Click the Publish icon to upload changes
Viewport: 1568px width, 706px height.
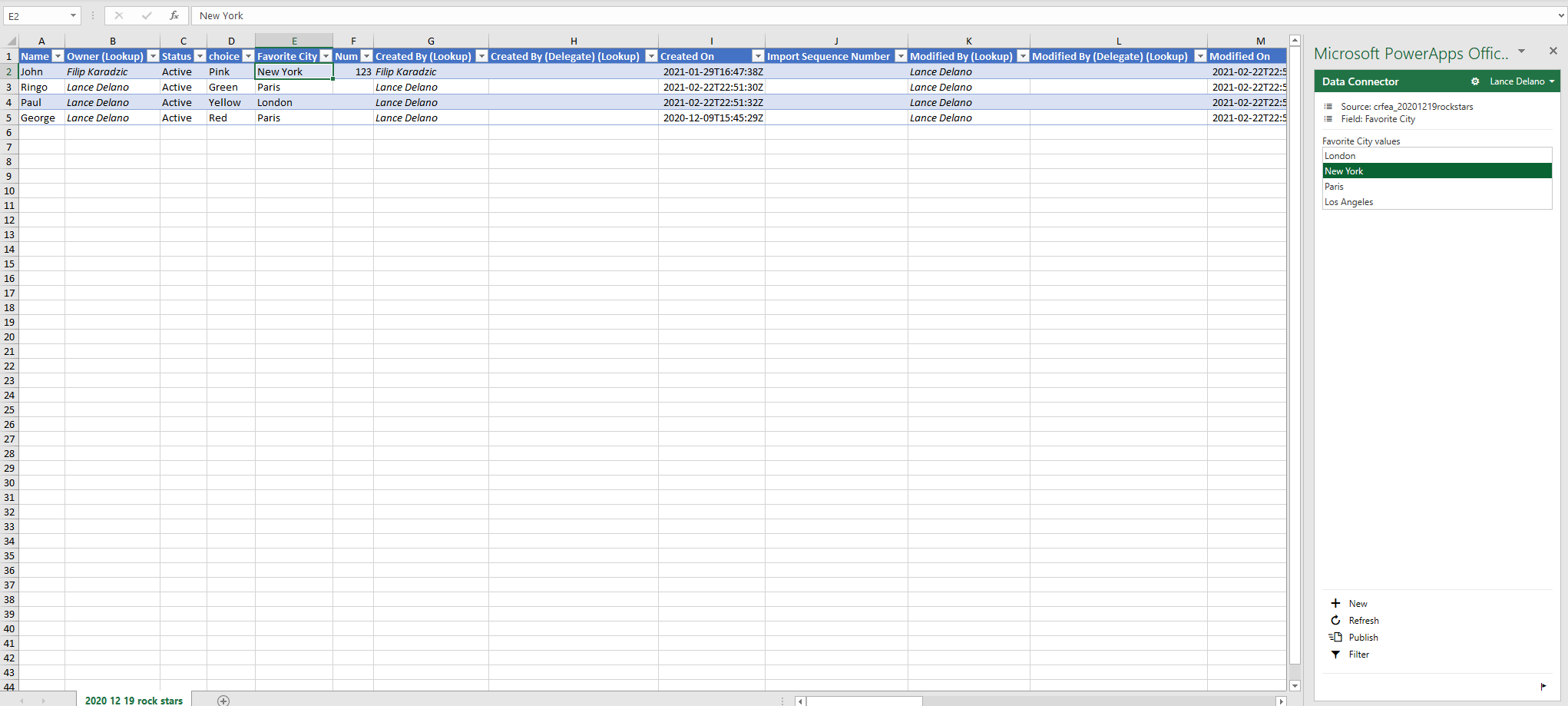pyautogui.click(x=1335, y=637)
